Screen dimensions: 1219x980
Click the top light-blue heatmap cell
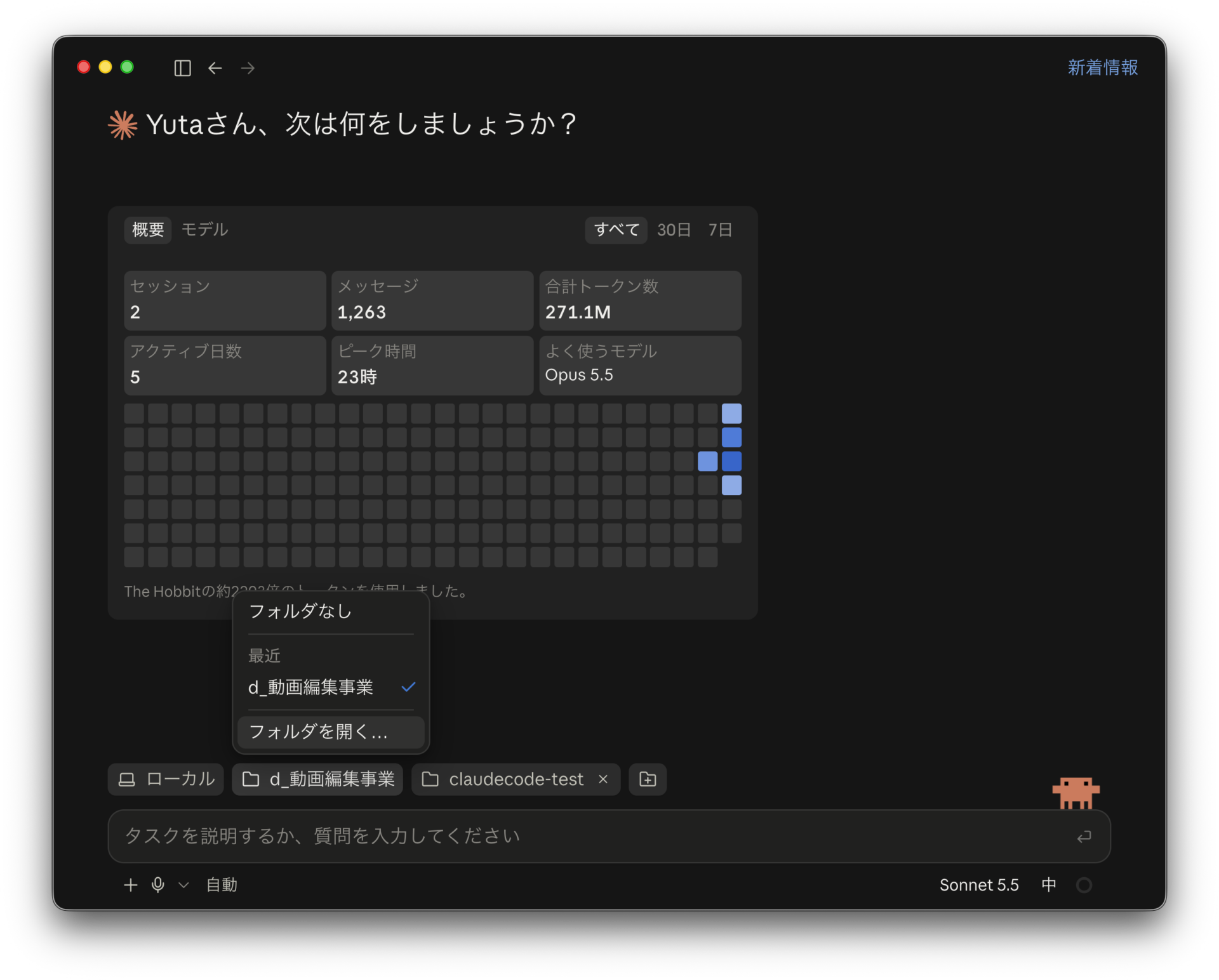tap(731, 414)
